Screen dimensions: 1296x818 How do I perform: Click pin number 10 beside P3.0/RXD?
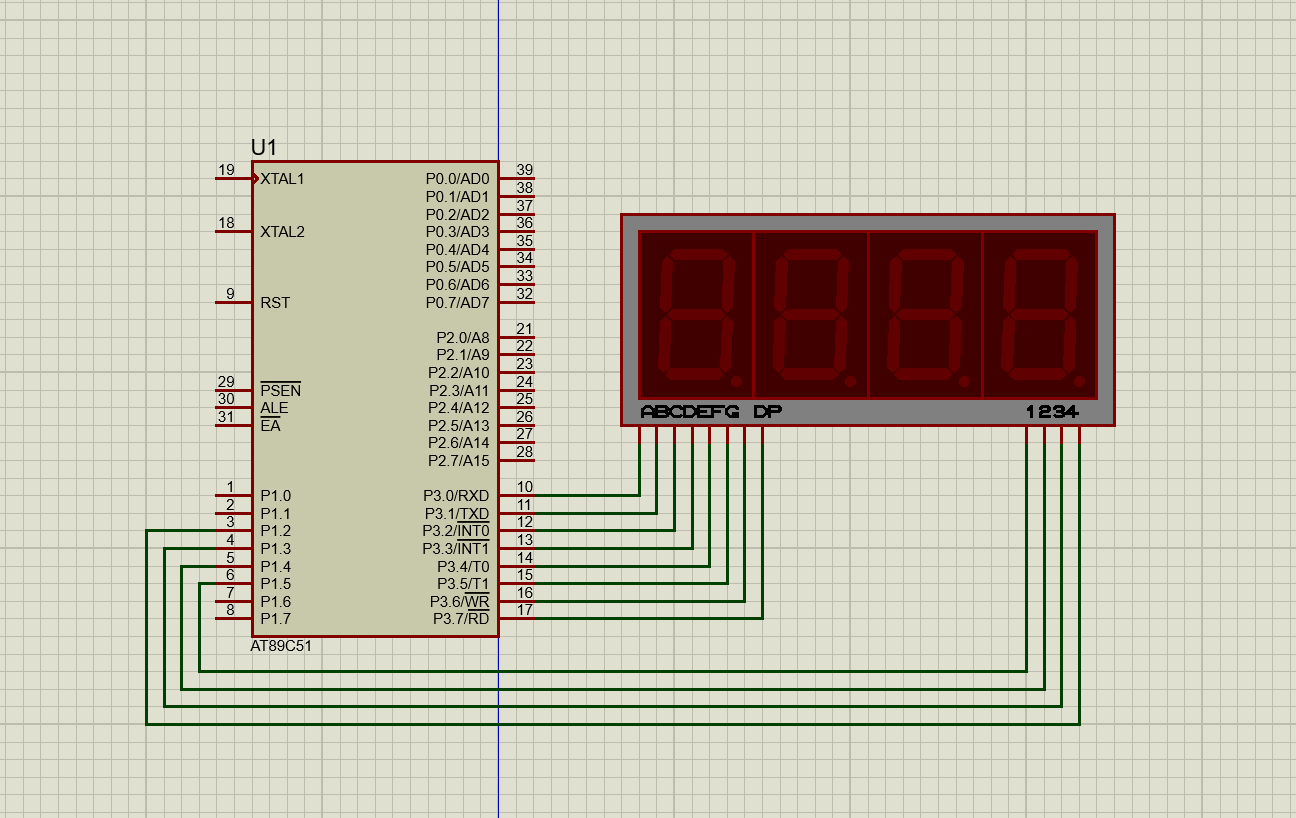pyautogui.click(x=524, y=487)
